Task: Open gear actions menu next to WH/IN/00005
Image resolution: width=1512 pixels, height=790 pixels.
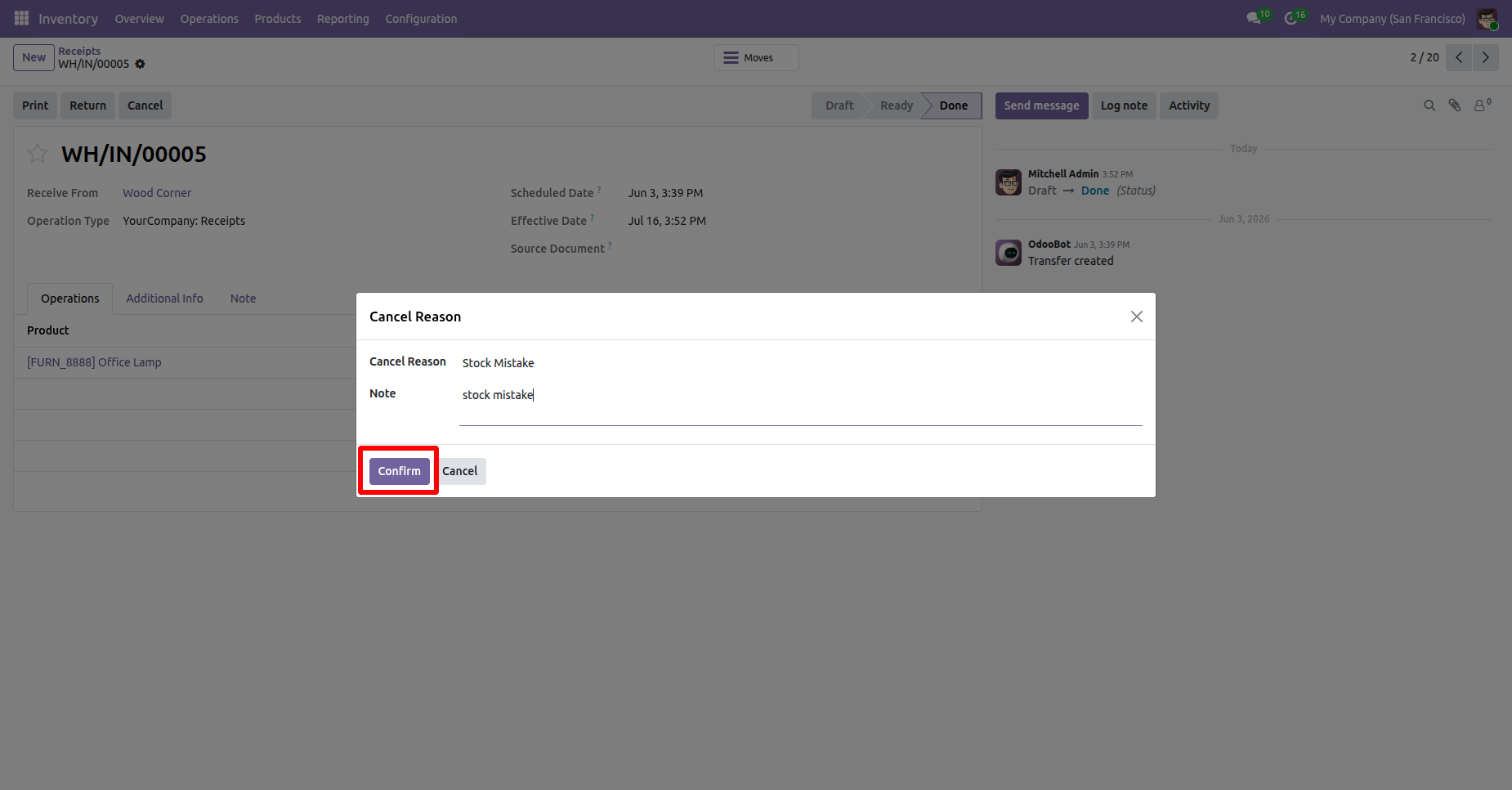Action: tap(140, 64)
